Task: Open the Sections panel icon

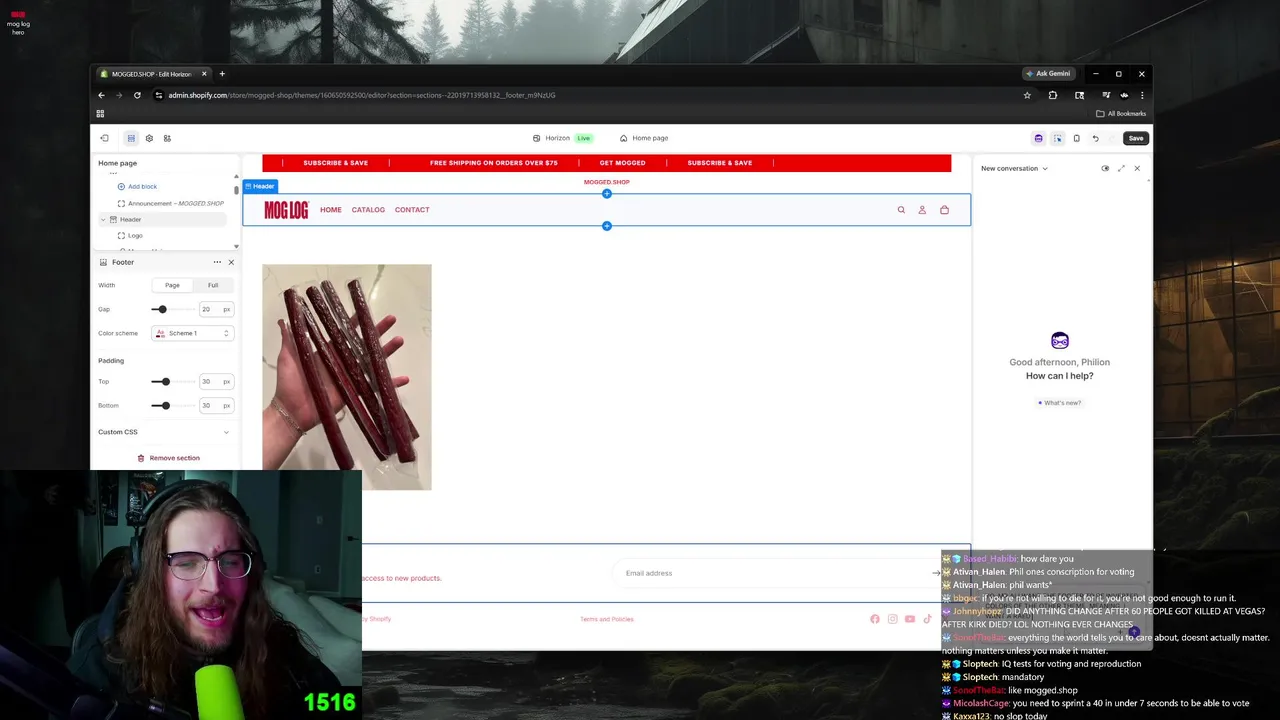Action: [131, 138]
